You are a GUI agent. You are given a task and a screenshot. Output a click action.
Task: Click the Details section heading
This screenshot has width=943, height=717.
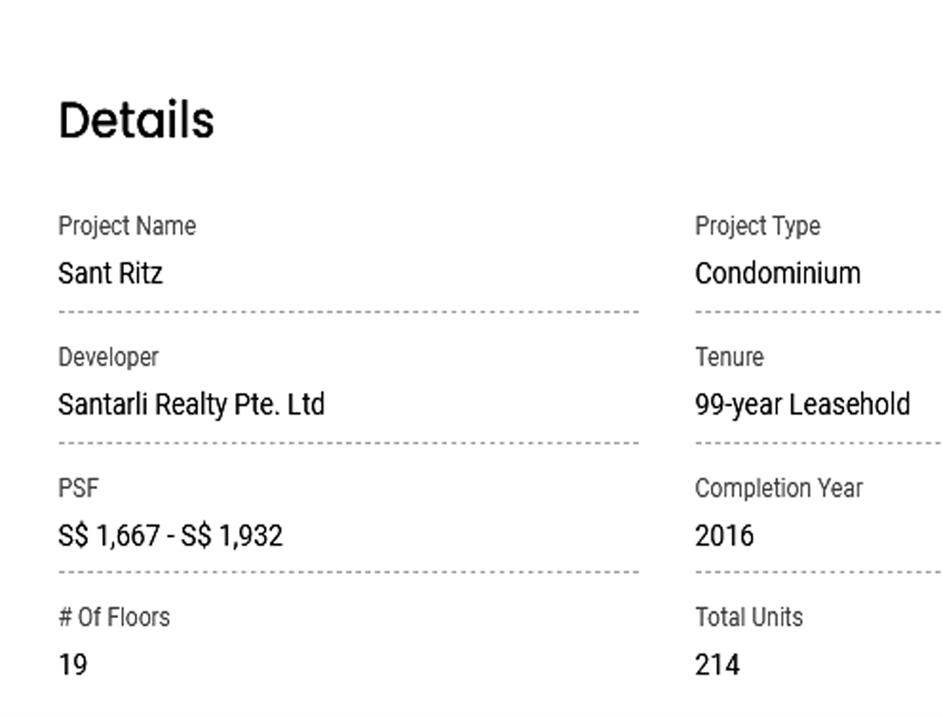[x=136, y=121]
